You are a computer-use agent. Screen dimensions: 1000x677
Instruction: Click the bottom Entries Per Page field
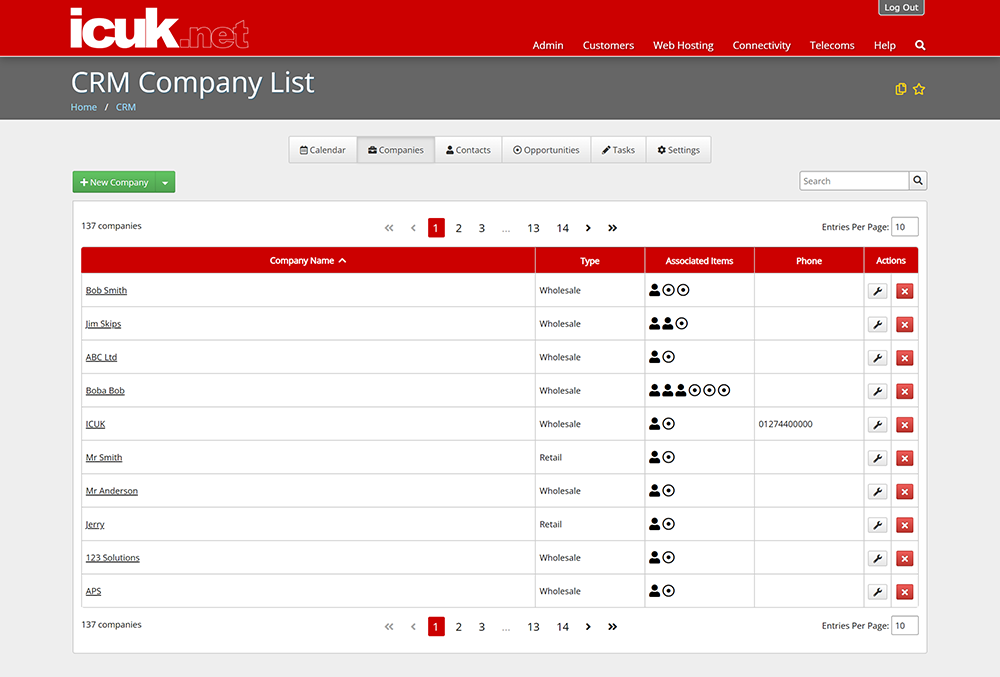(904, 625)
